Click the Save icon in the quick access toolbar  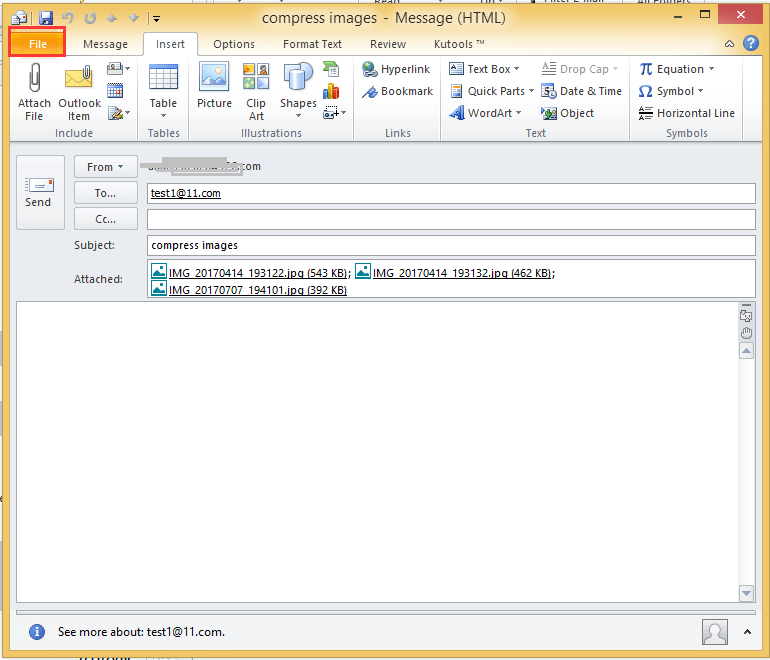pos(46,18)
